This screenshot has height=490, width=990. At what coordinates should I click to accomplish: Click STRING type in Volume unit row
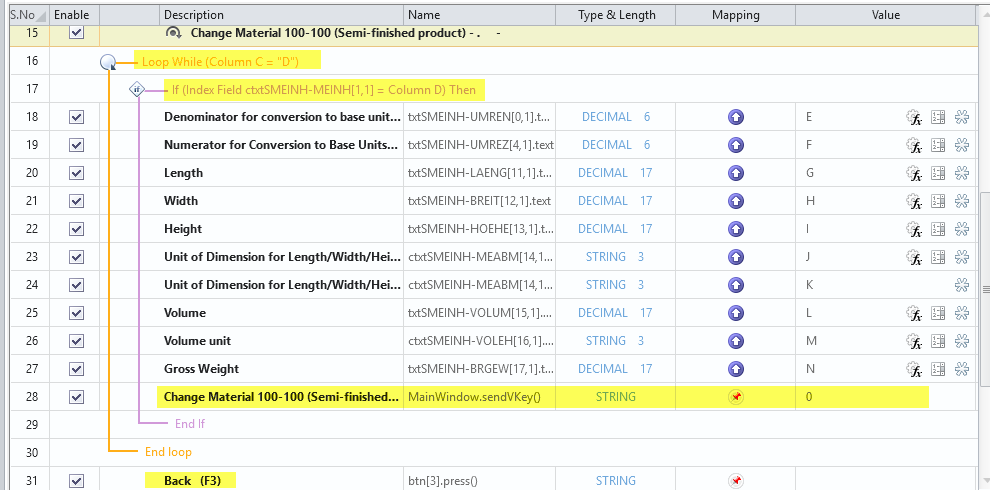[x=606, y=341]
